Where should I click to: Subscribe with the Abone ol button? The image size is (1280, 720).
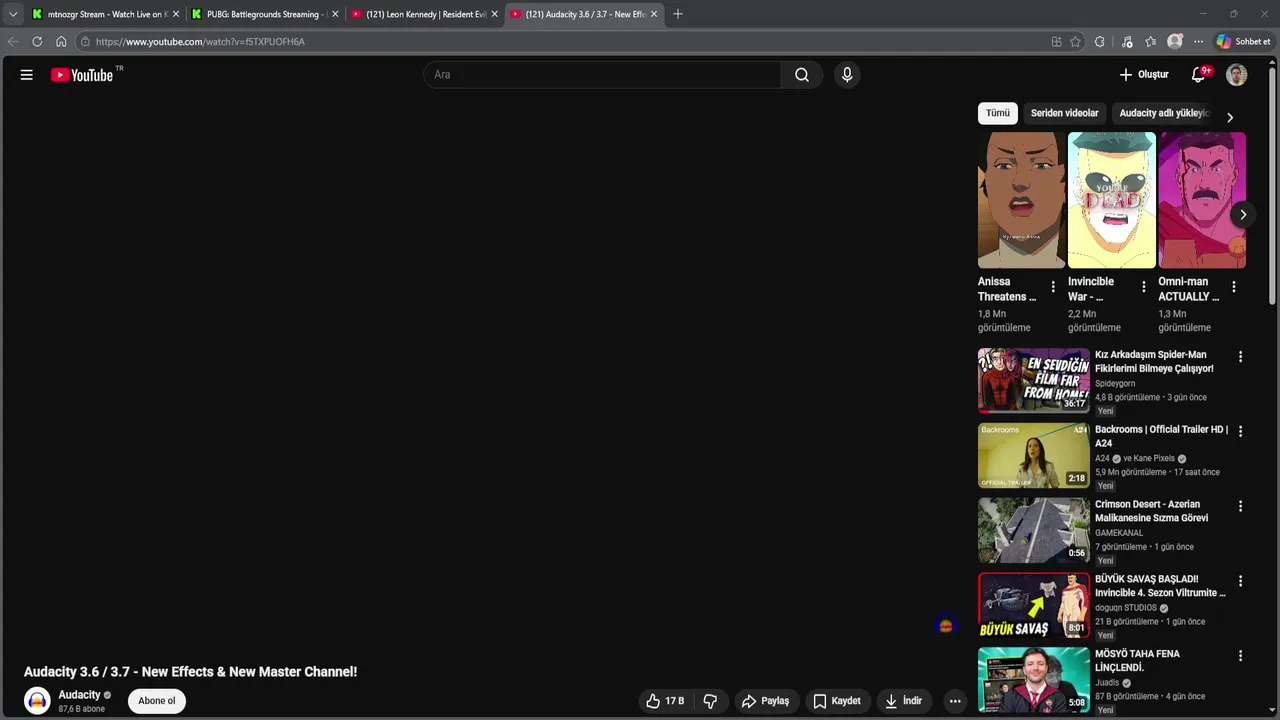pyautogui.click(x=157, y=701)
